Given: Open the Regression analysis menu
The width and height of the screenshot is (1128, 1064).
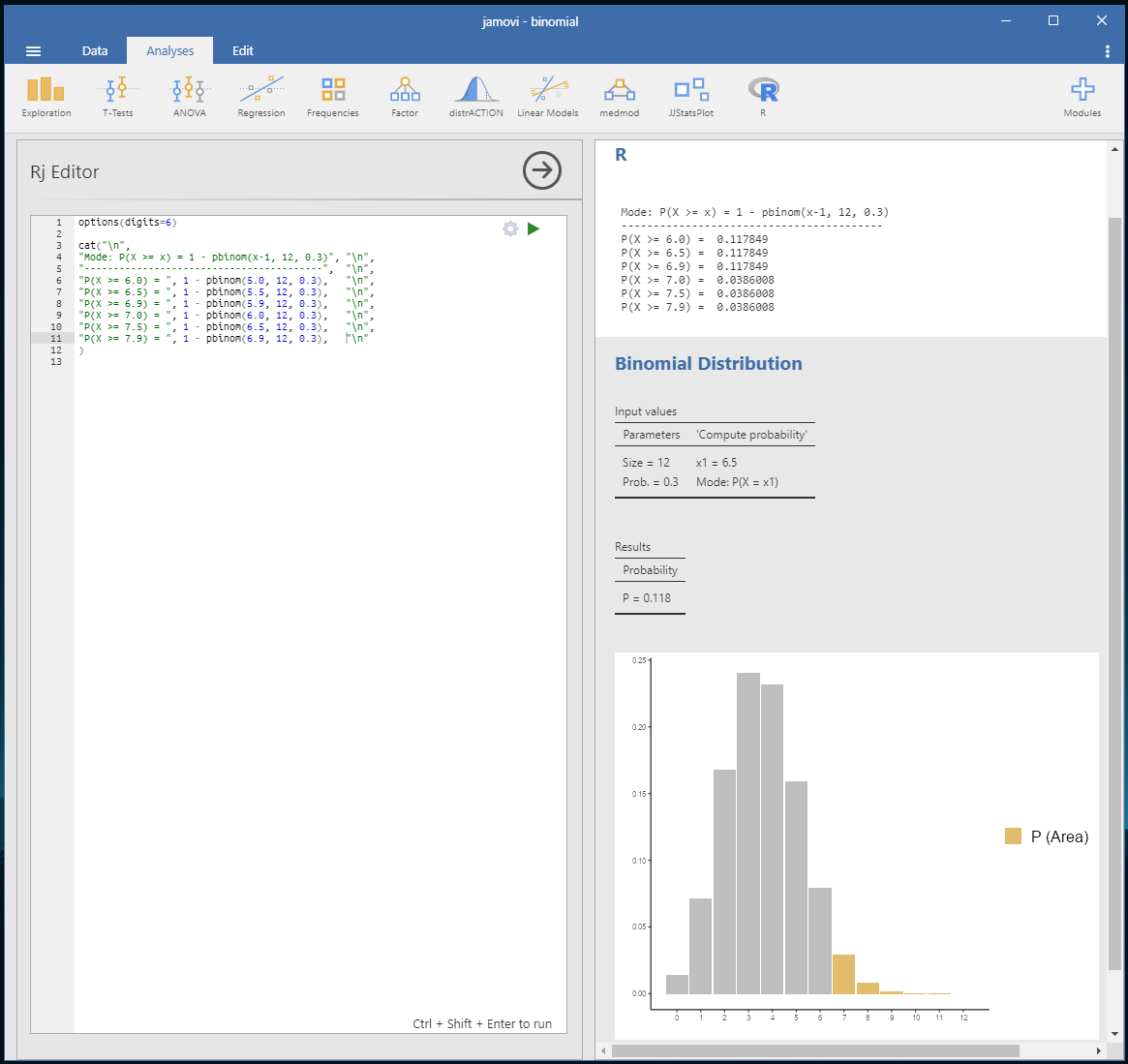Looking at the screenshot, I should point(261,97).
